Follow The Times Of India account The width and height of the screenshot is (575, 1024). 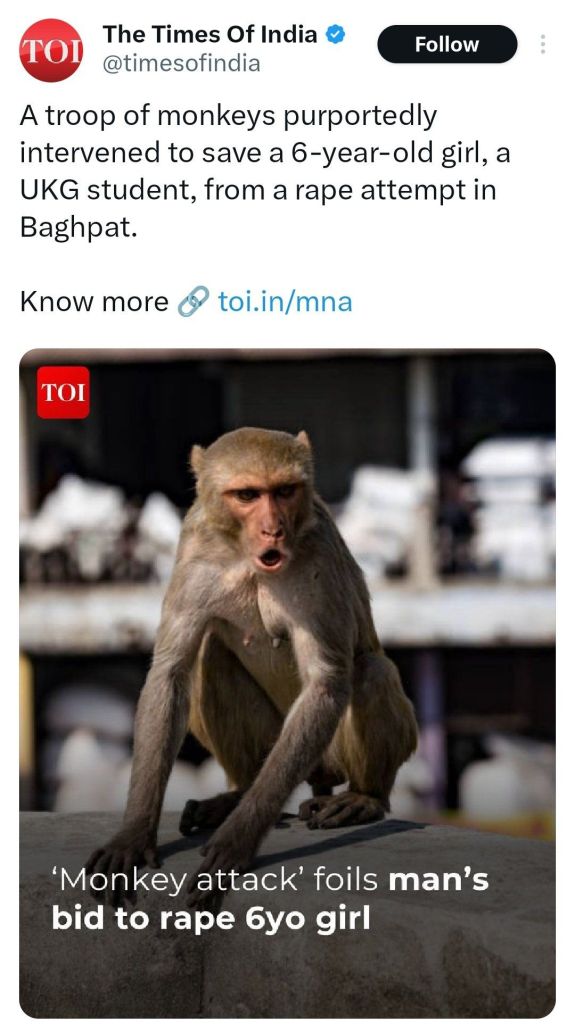pyautogui.click(x=447, y=44)
